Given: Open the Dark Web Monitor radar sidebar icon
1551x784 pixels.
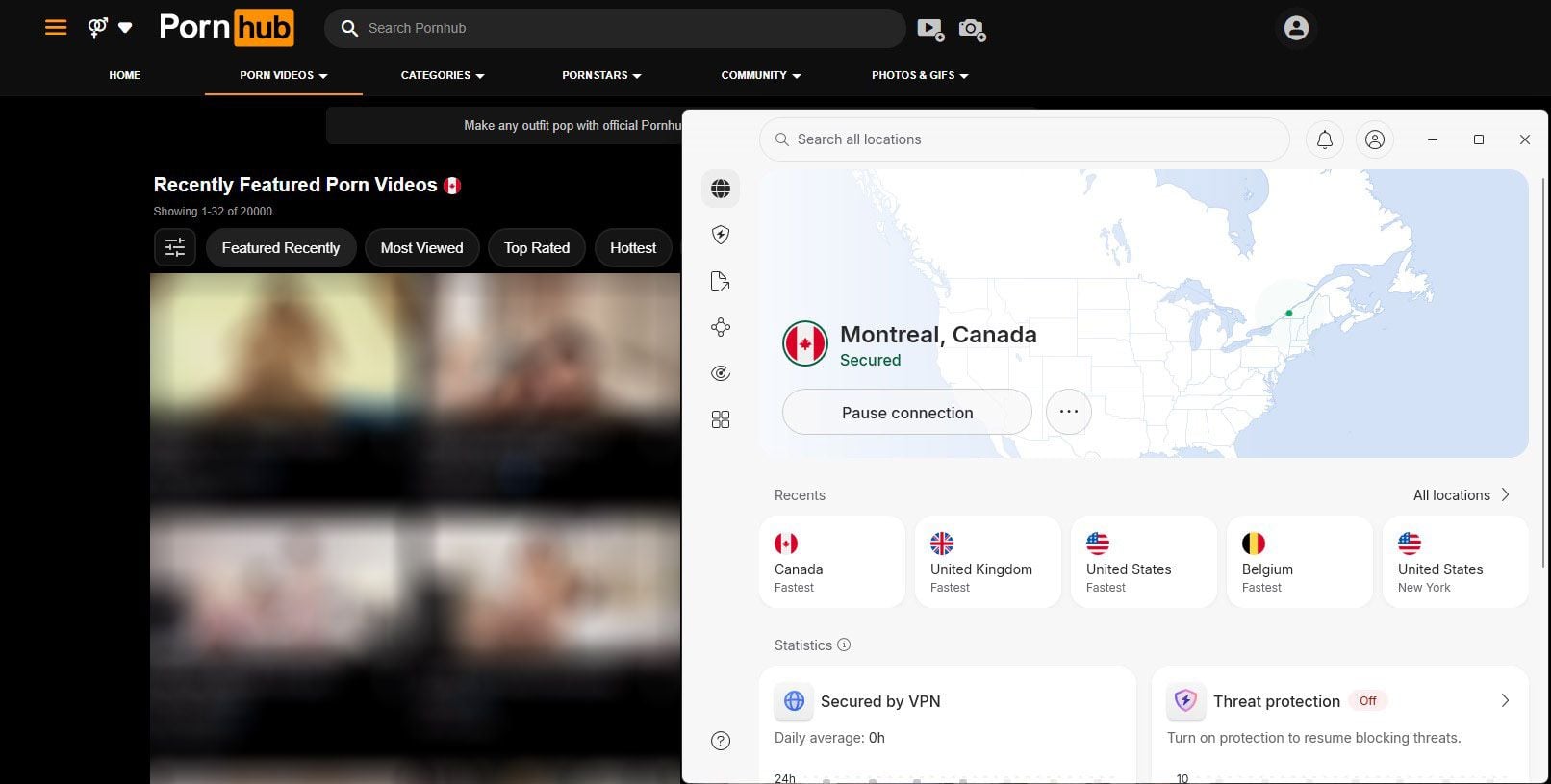Looking at the screenshot, I should 721,373.
